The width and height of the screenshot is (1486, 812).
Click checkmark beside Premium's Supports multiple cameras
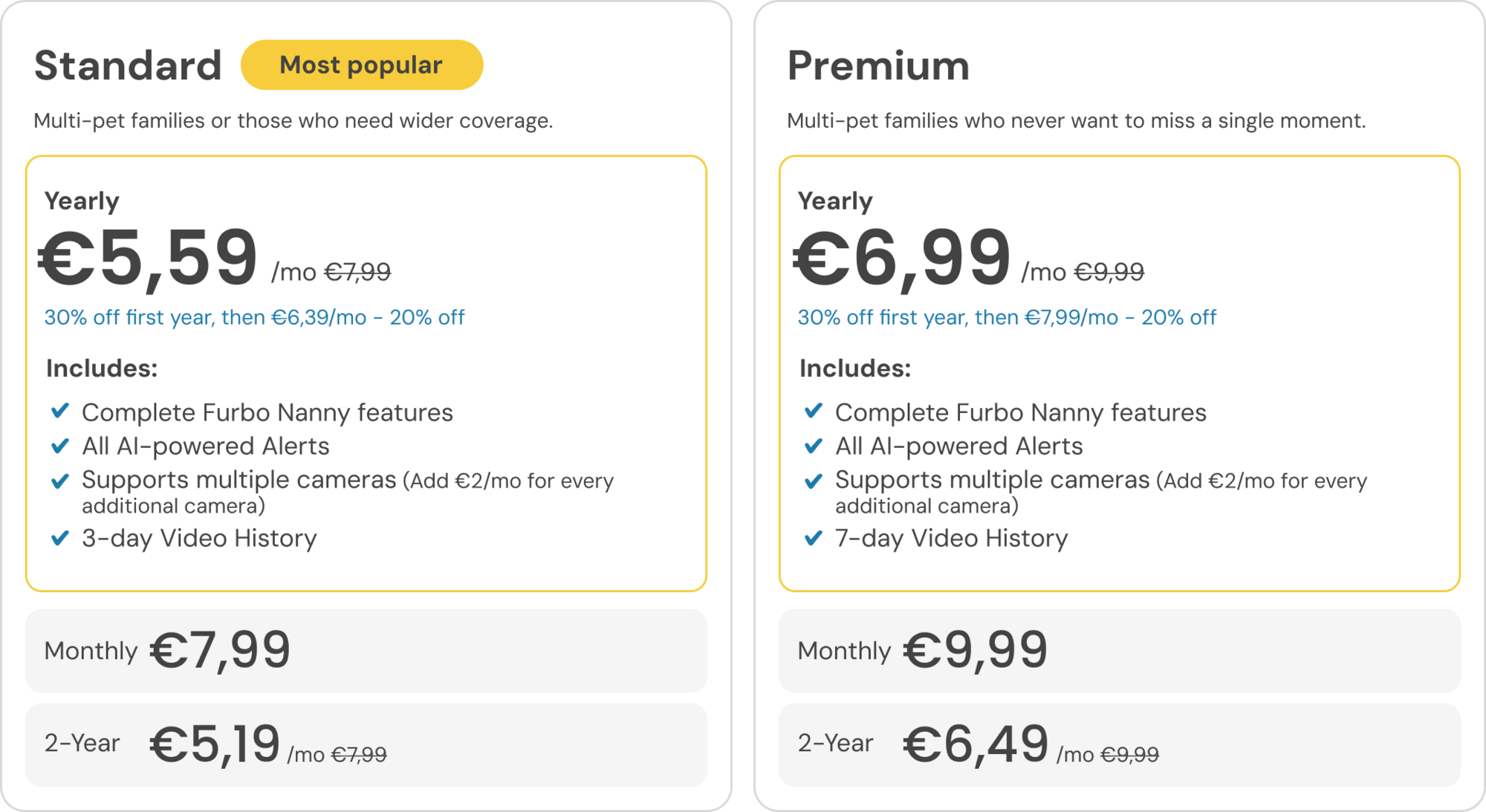click(x=814, y=481)
